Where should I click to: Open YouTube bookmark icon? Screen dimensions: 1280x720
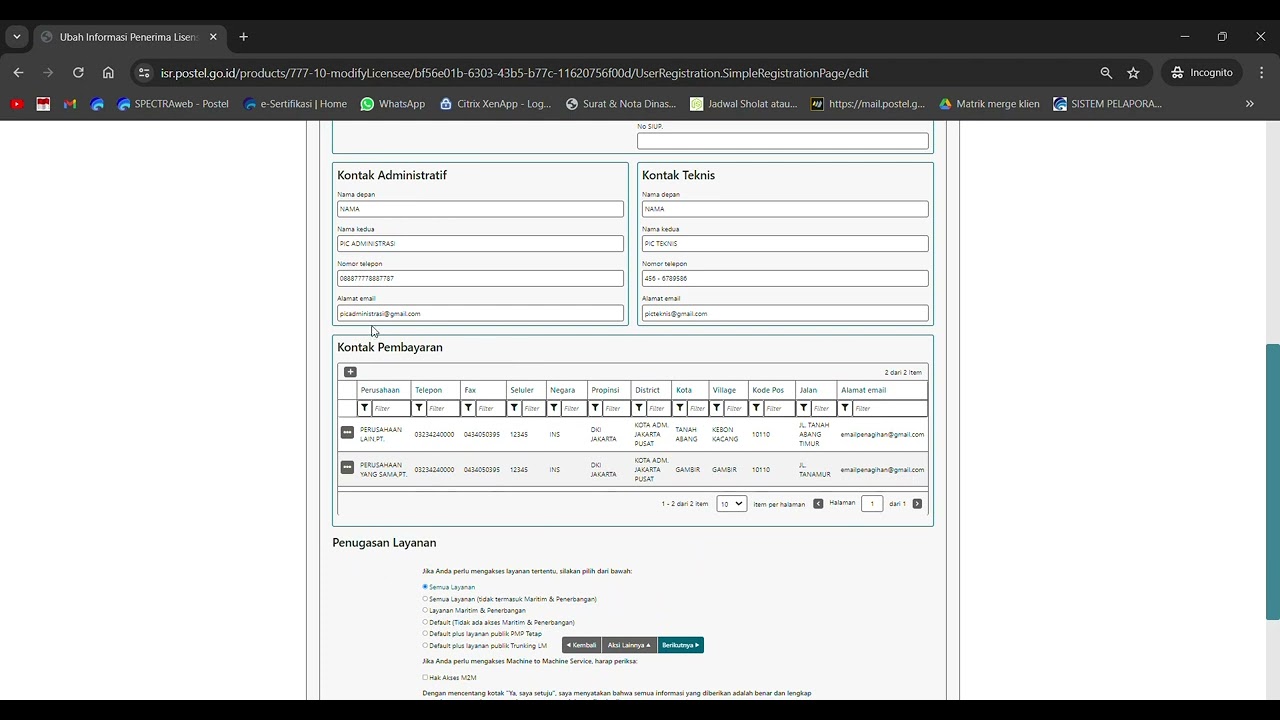(17, 104)
